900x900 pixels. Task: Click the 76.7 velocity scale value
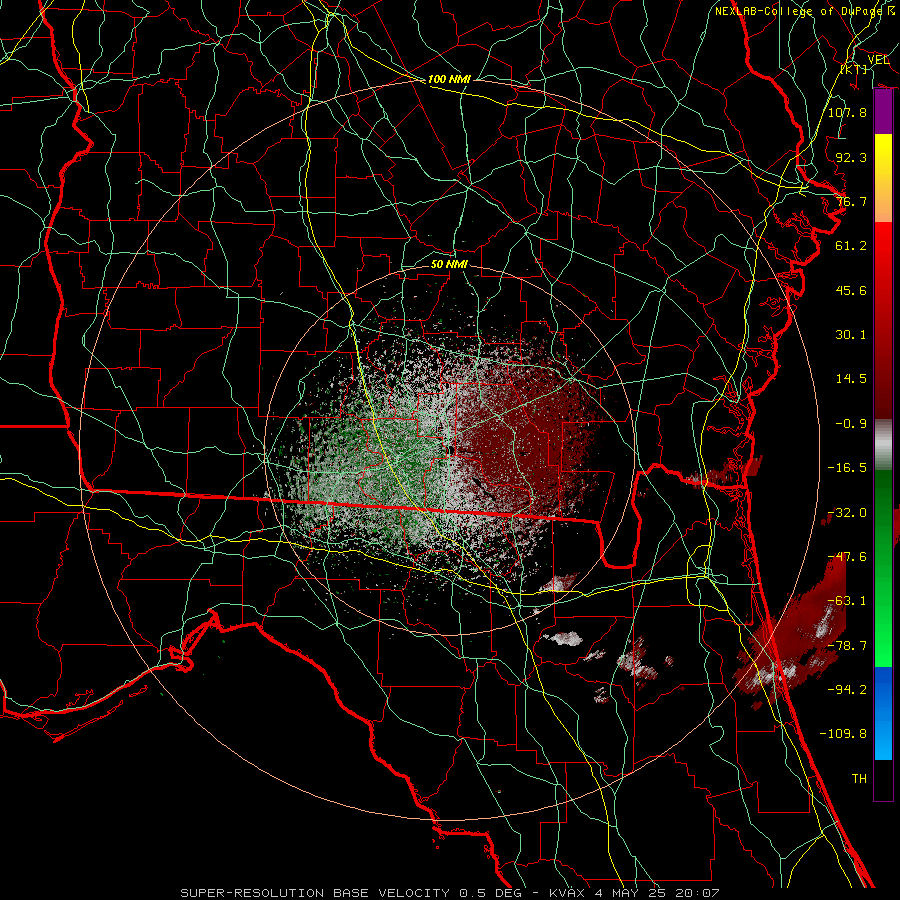[x=851, y=201]
